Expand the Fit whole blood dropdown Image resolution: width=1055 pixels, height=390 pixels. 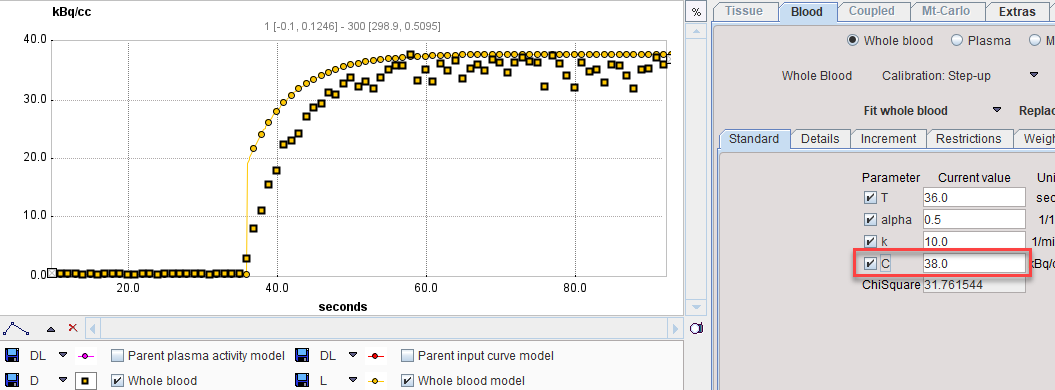click(x=997, y=110)
